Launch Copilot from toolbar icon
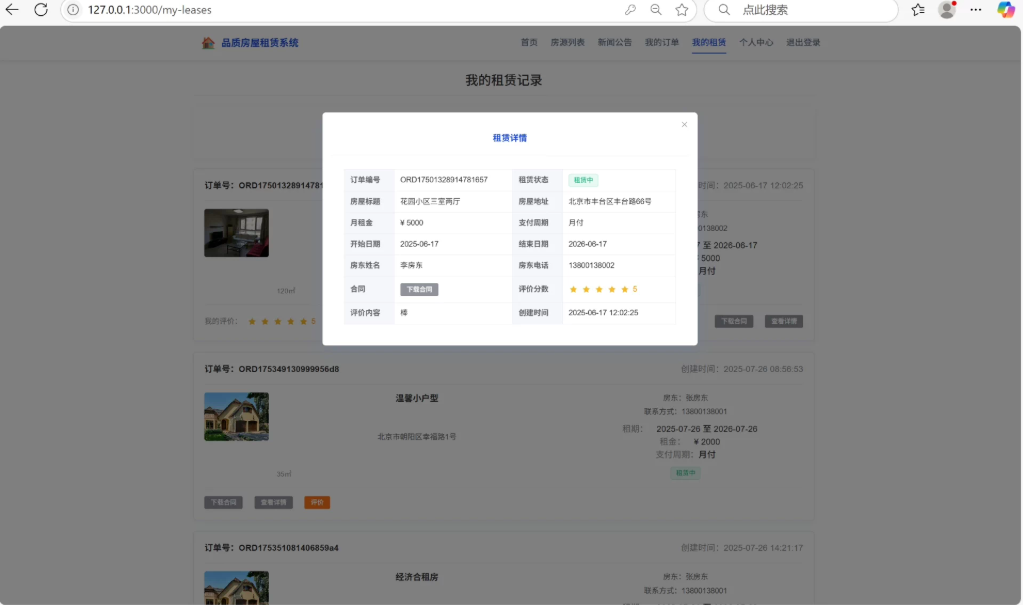The height and width of the screenshot is (605, 1023). pyautogui.click(x=1005, y=10)
